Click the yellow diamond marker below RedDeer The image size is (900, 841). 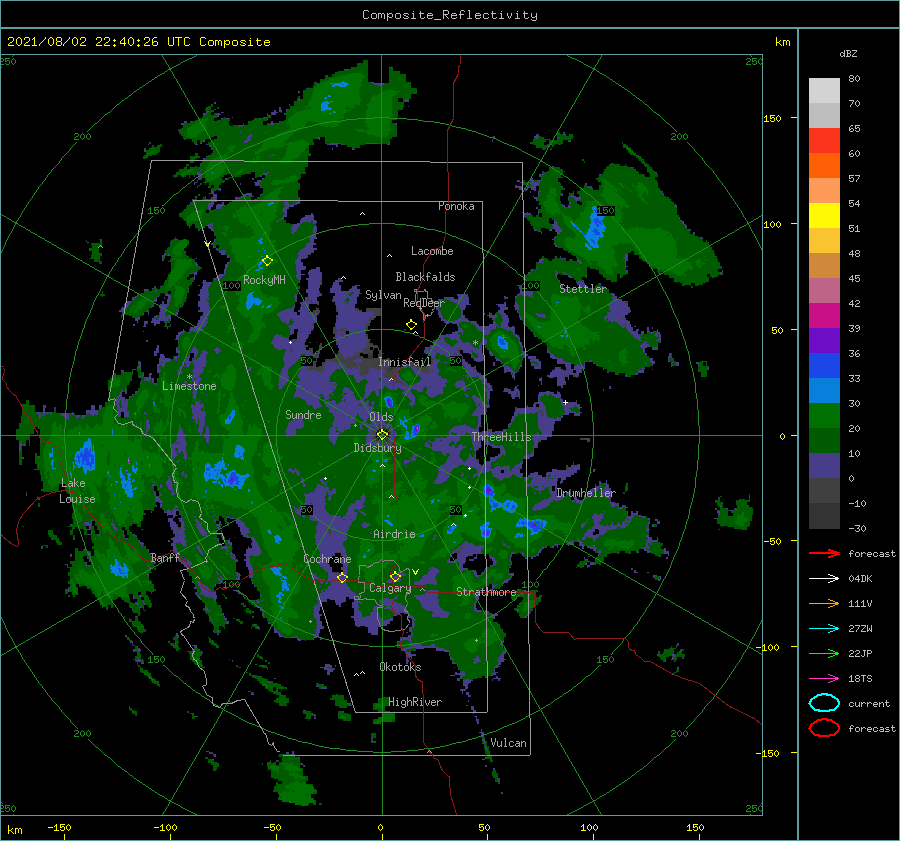411,325
